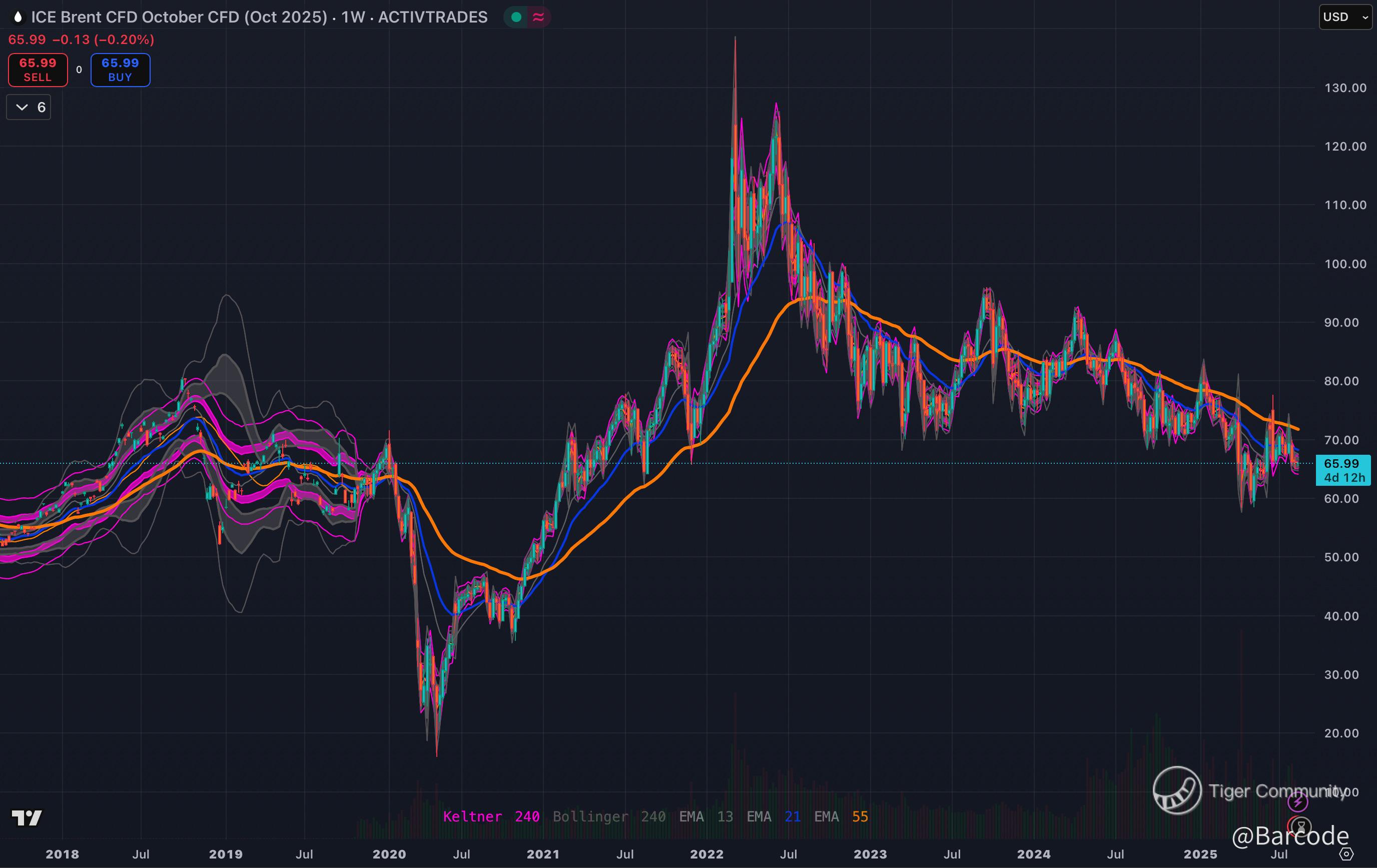Open the ICE Brent CFD symbol title
Image resolution: width=1377 pixels, height=868 pixels.
179,17
